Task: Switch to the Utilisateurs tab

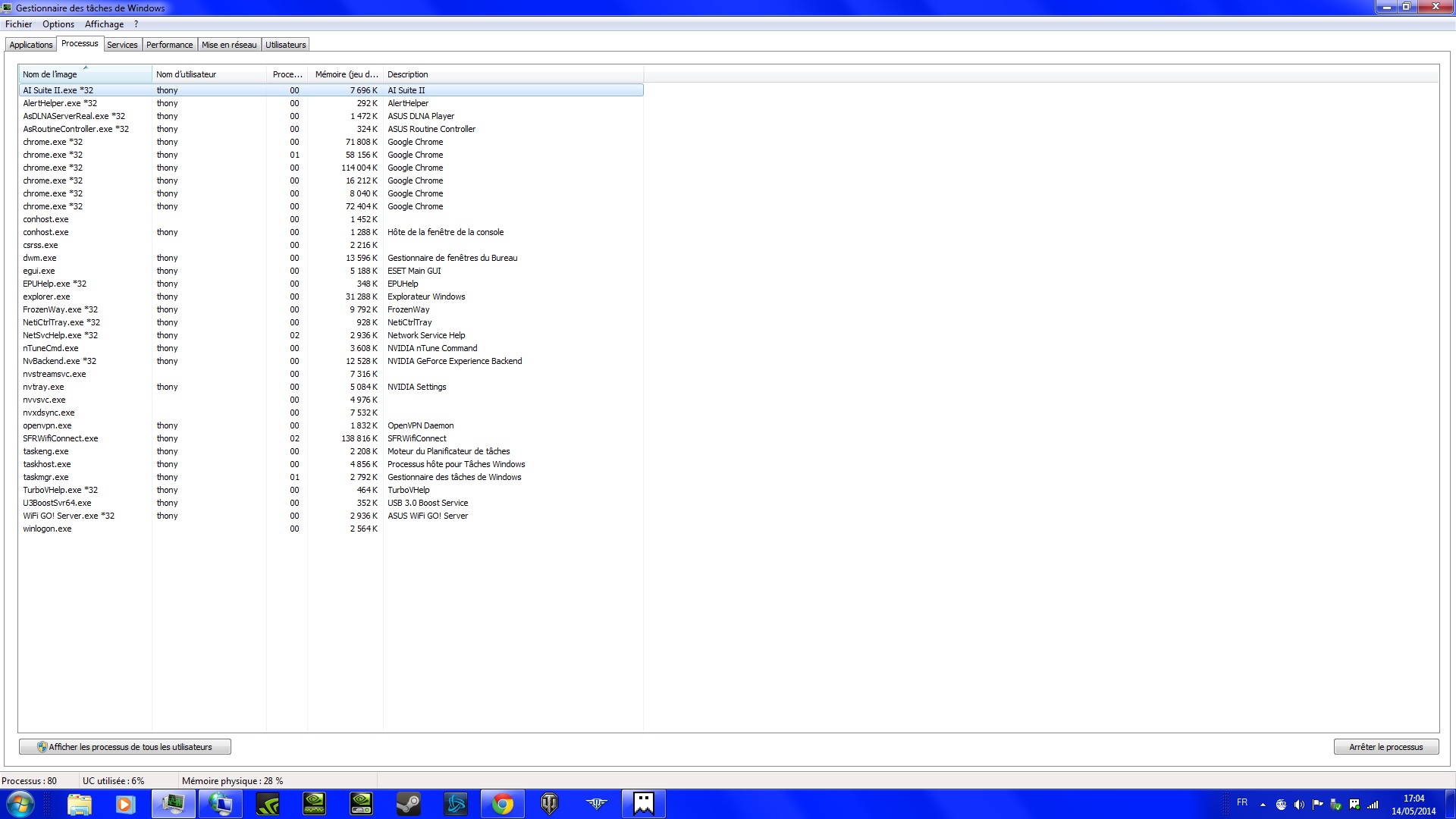Action: pos(286,45)
